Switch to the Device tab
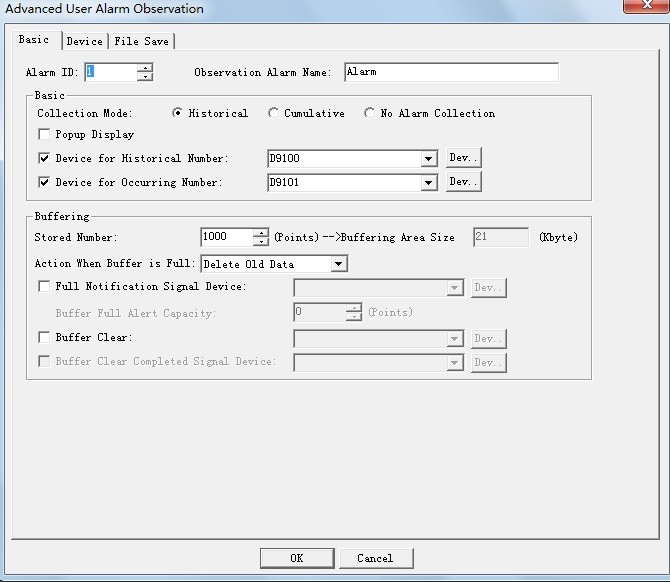670x582 pixels. coord(85,41)
